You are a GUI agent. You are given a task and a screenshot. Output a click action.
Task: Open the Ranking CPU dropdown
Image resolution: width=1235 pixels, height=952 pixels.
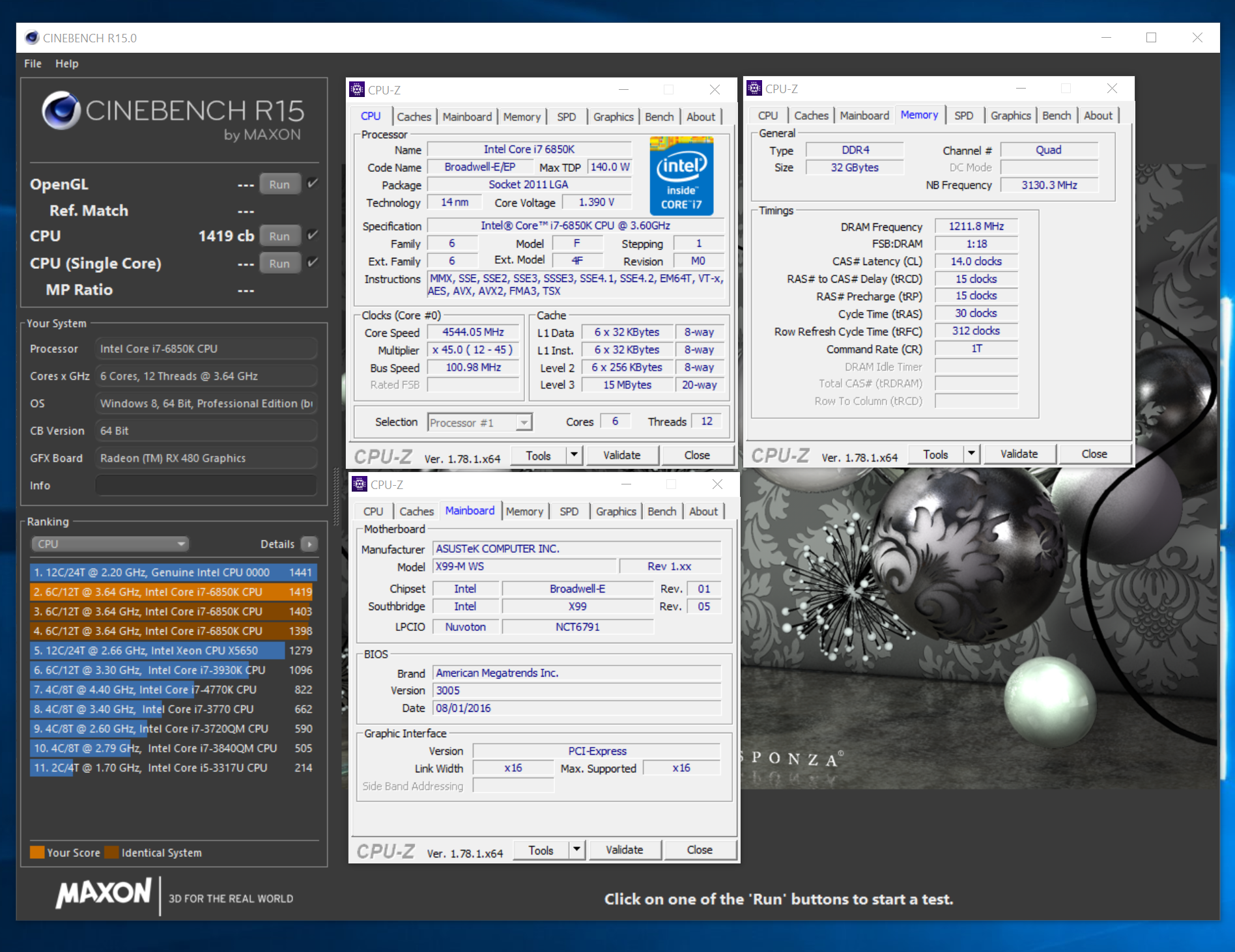click(109, 544)
